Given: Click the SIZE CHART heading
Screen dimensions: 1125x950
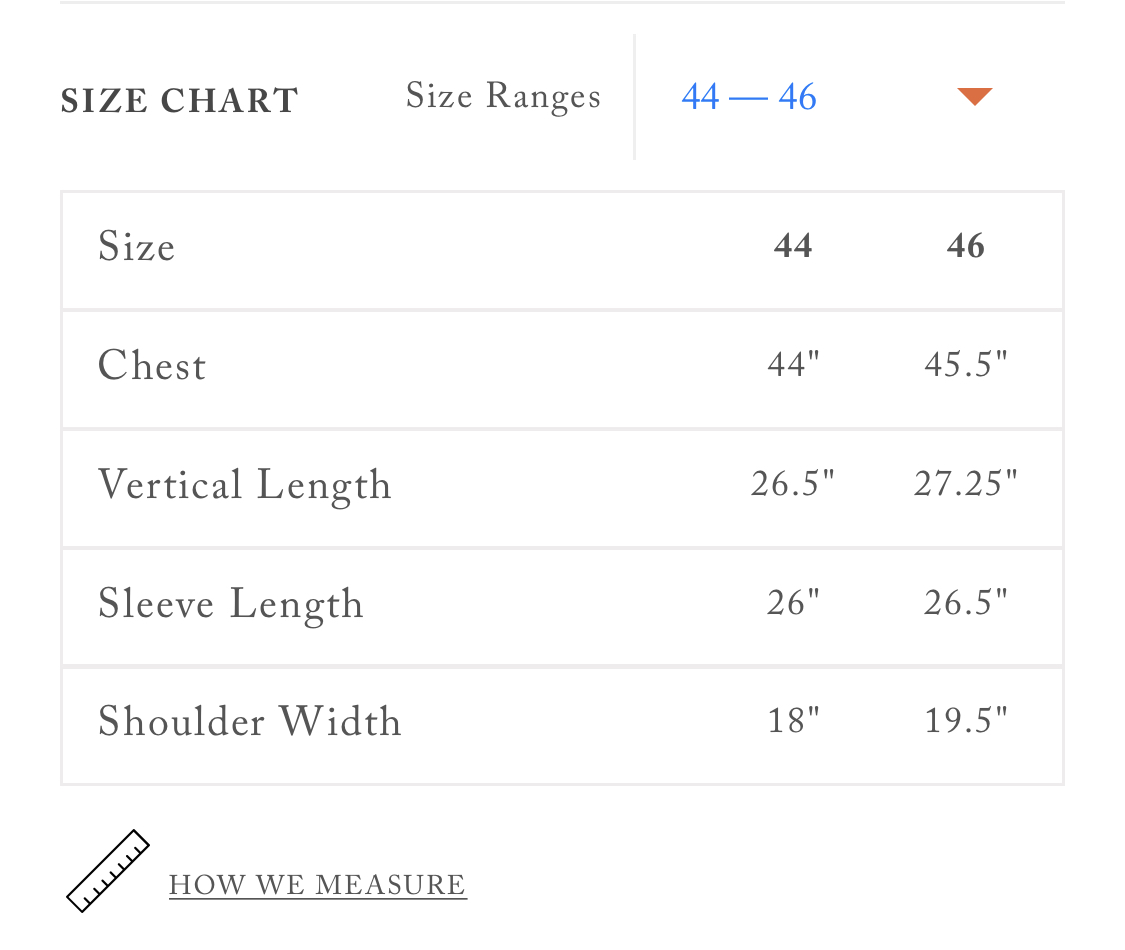Looking at the screenshot, I should 179,100.
